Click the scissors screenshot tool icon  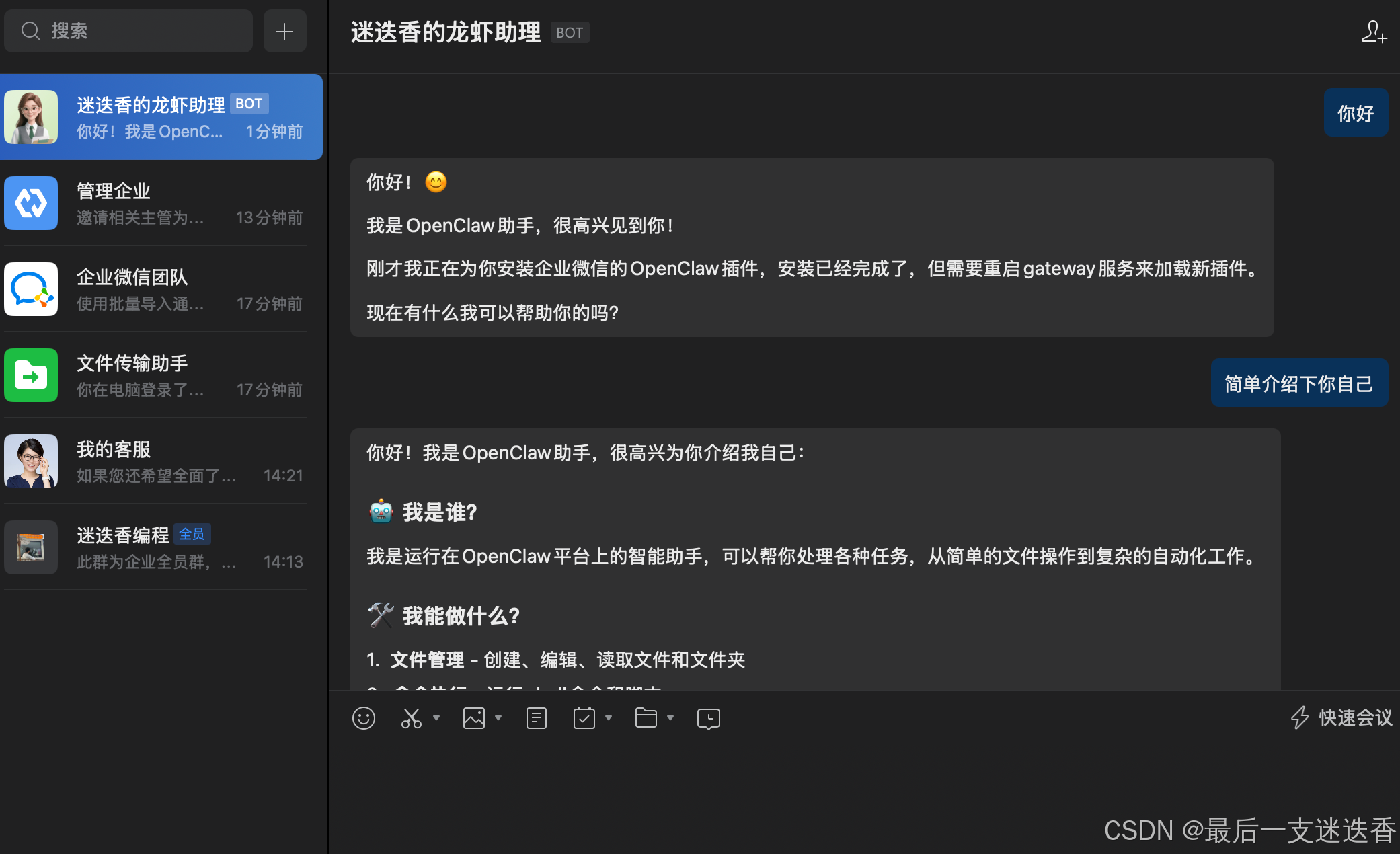(x=411, y=718)
